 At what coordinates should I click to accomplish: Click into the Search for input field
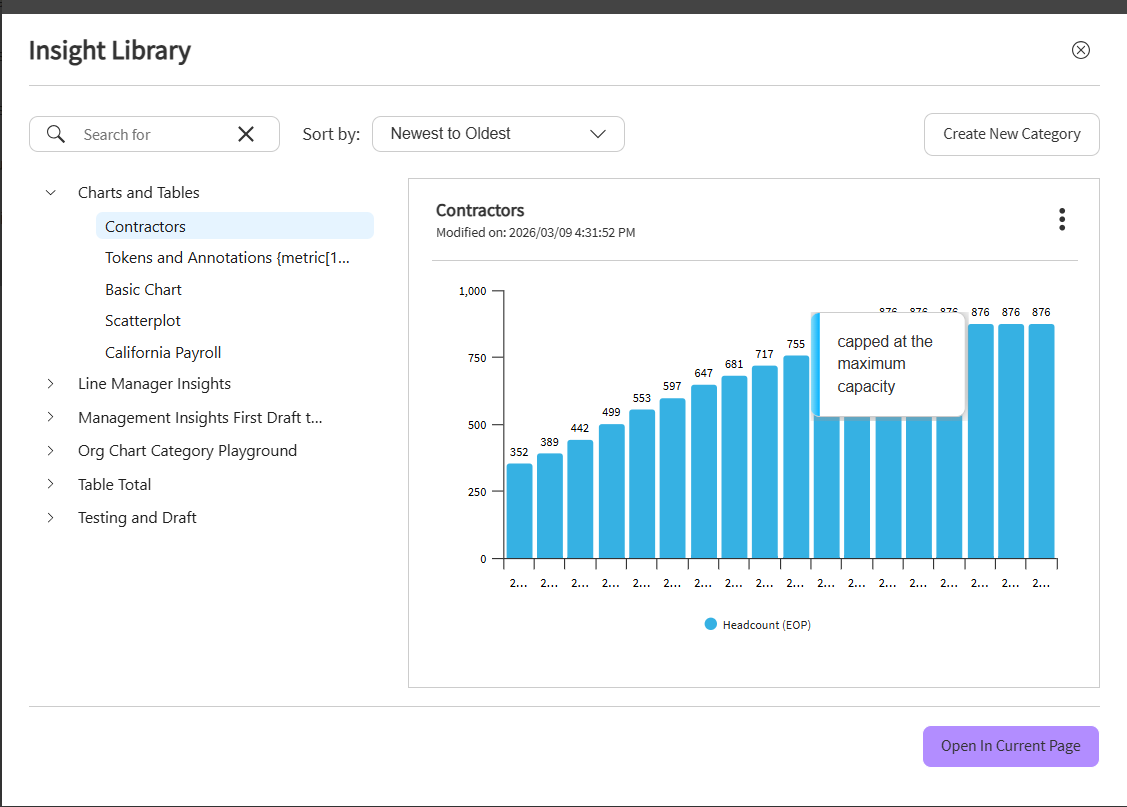click(x=150, y=134)
